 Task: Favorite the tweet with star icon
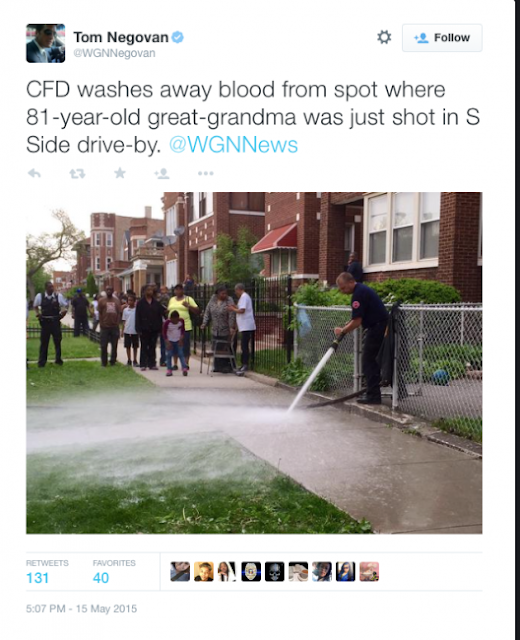120,173
